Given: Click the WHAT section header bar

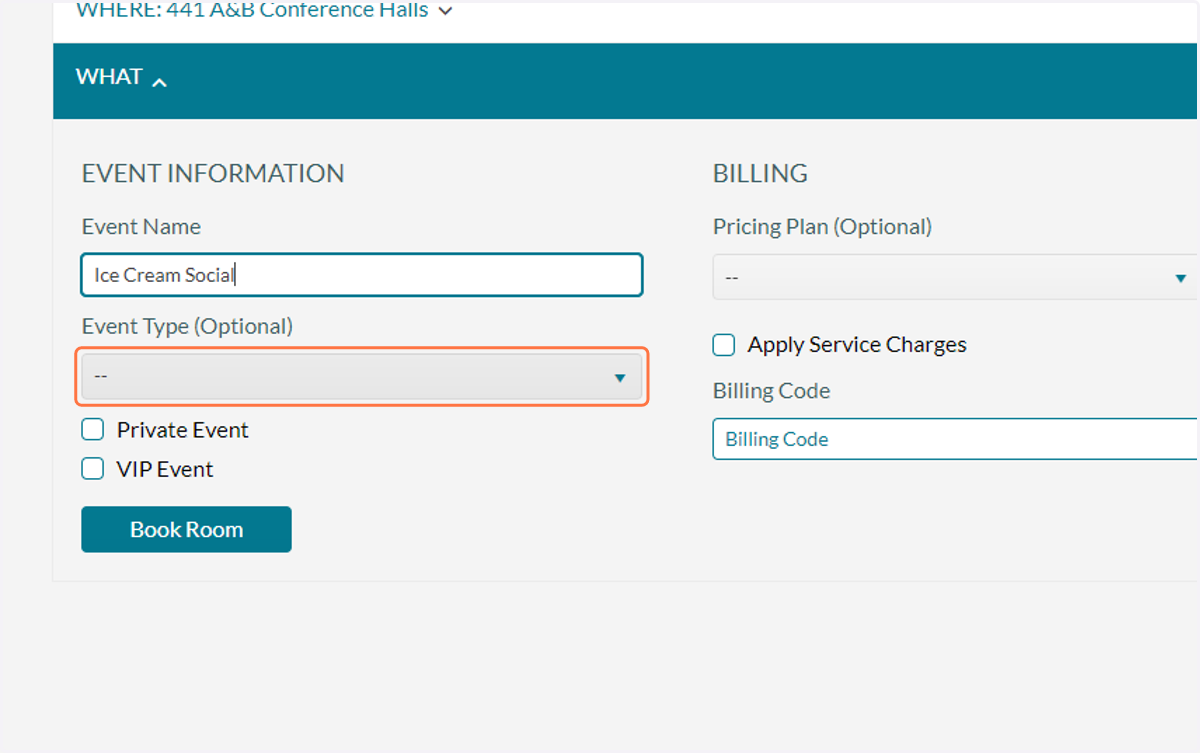Looking at the screenshot, I should [x=626, y=81].
